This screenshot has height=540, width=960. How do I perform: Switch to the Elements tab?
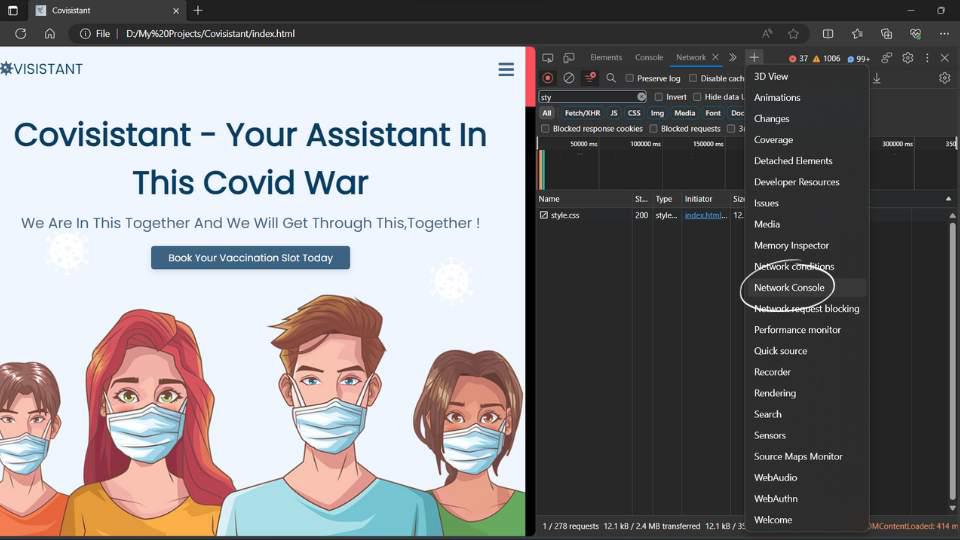(606, 58)
